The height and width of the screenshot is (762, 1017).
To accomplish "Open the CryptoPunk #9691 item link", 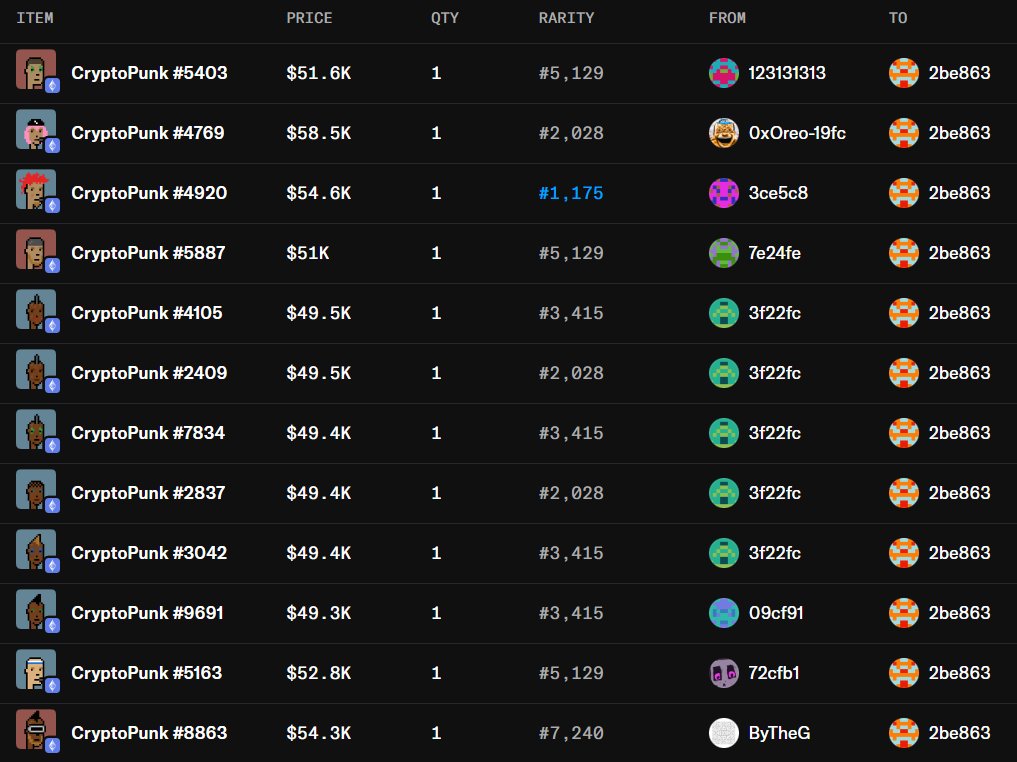I will pyautogui.click(x=148, y=613).
